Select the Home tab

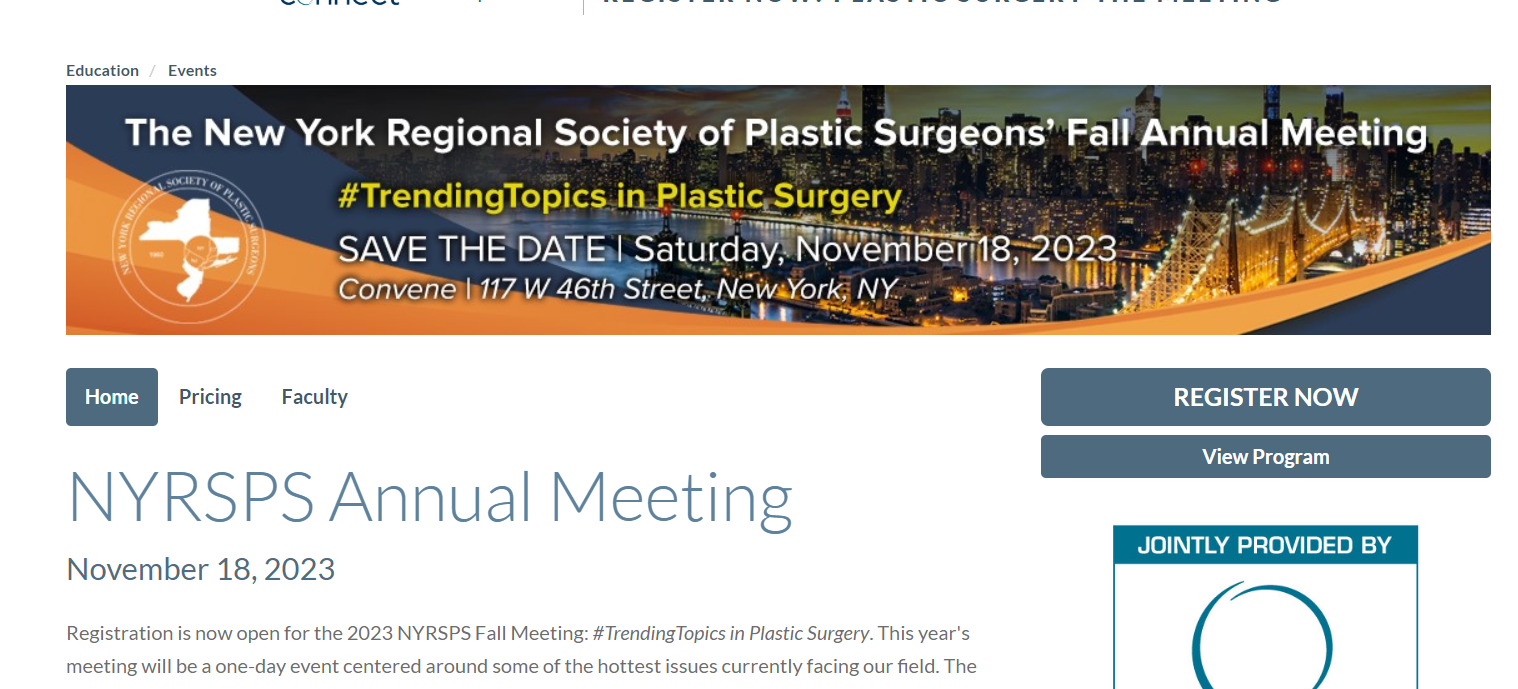pos(112,397)
